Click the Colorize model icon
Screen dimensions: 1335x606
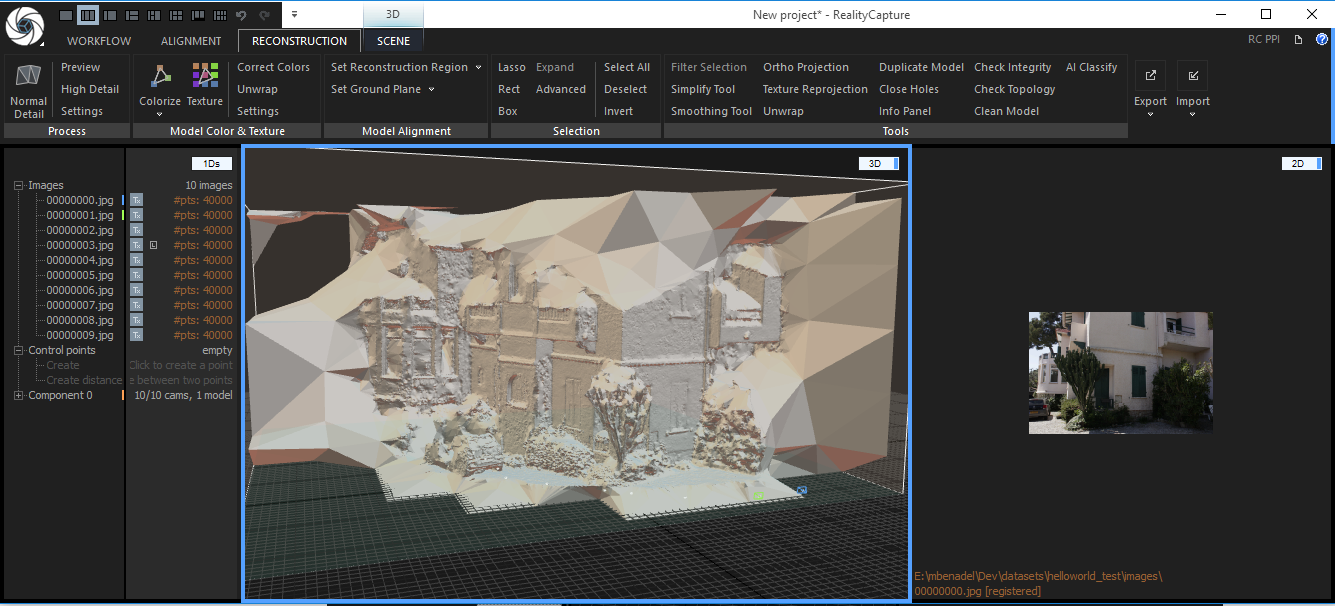coord(160,77)
